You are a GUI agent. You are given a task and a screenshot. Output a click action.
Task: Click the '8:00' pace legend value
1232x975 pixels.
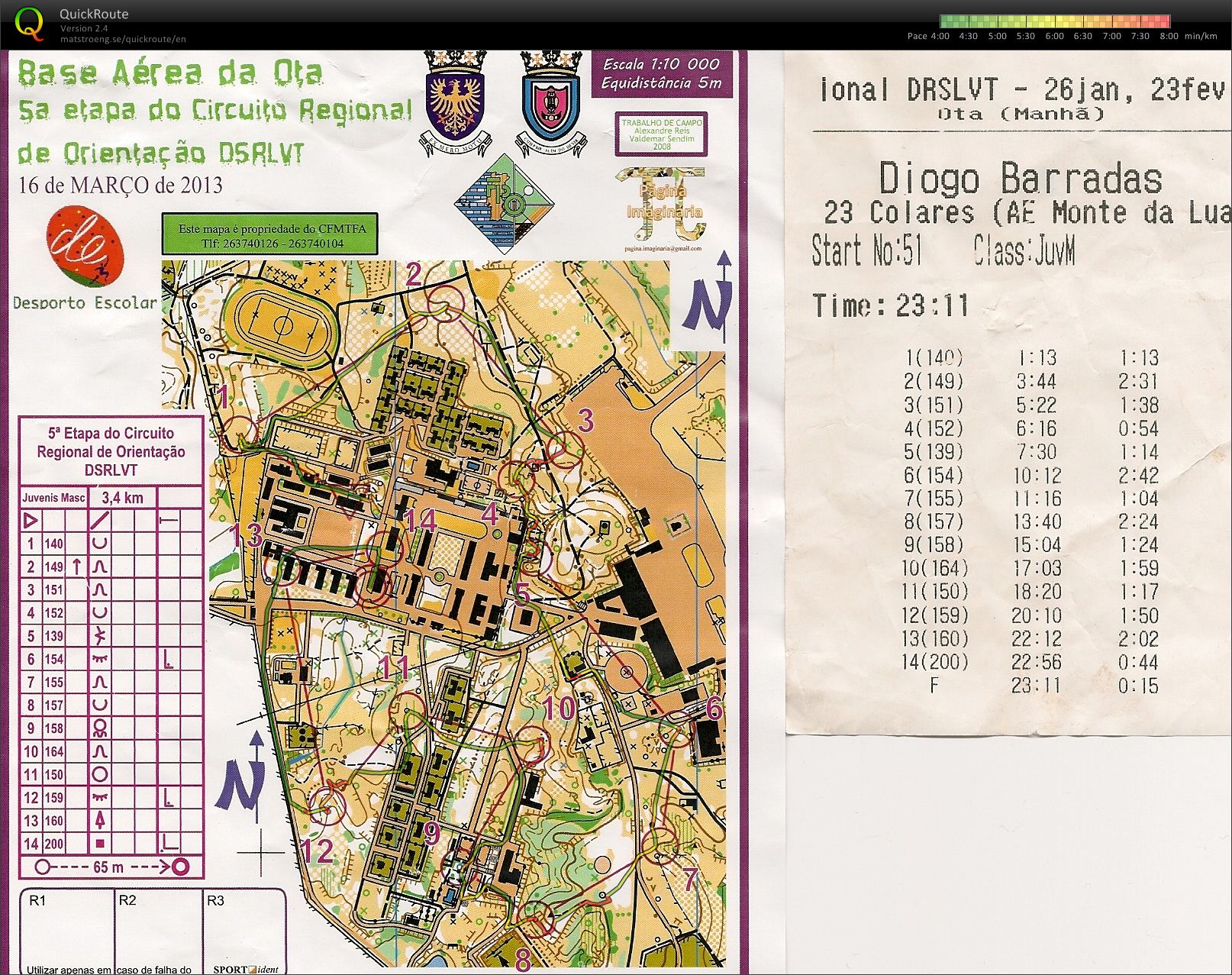tap(1168, 36)
